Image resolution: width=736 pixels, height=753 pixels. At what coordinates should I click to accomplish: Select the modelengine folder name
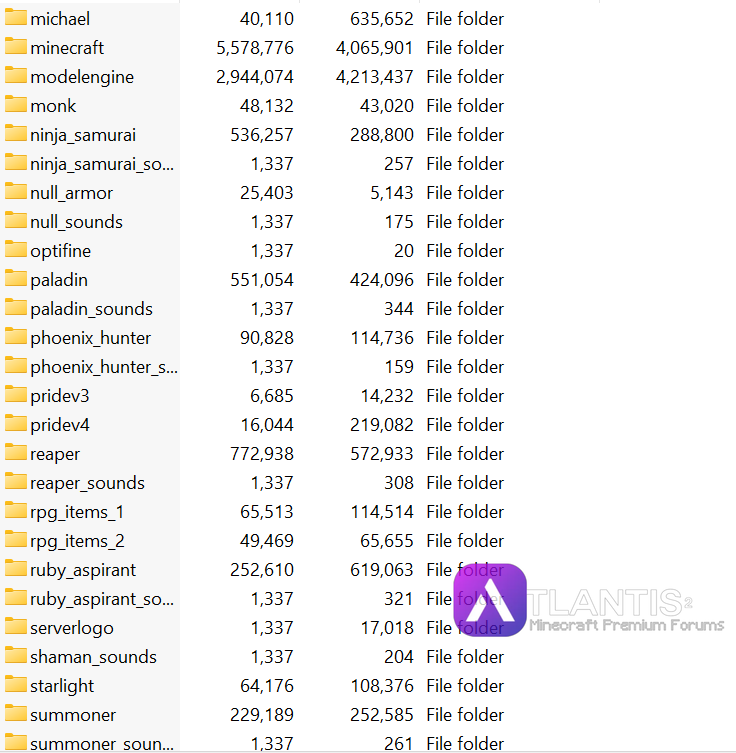[82, 77]
